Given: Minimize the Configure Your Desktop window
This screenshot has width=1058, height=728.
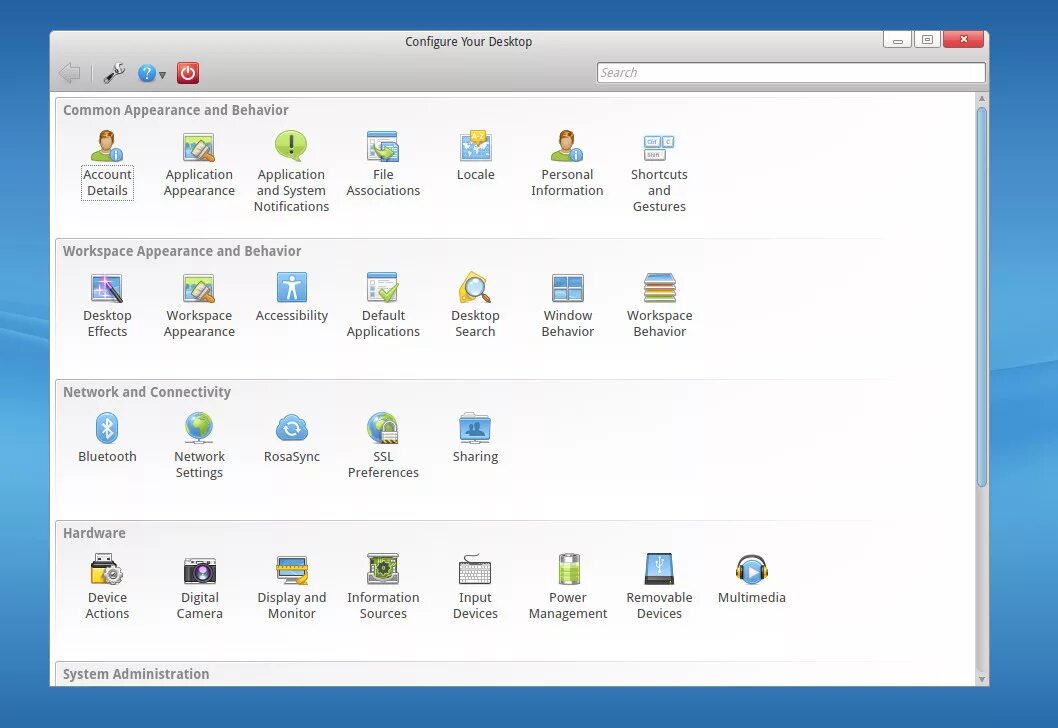Looking at the screenshot, I should coord(897,40).
